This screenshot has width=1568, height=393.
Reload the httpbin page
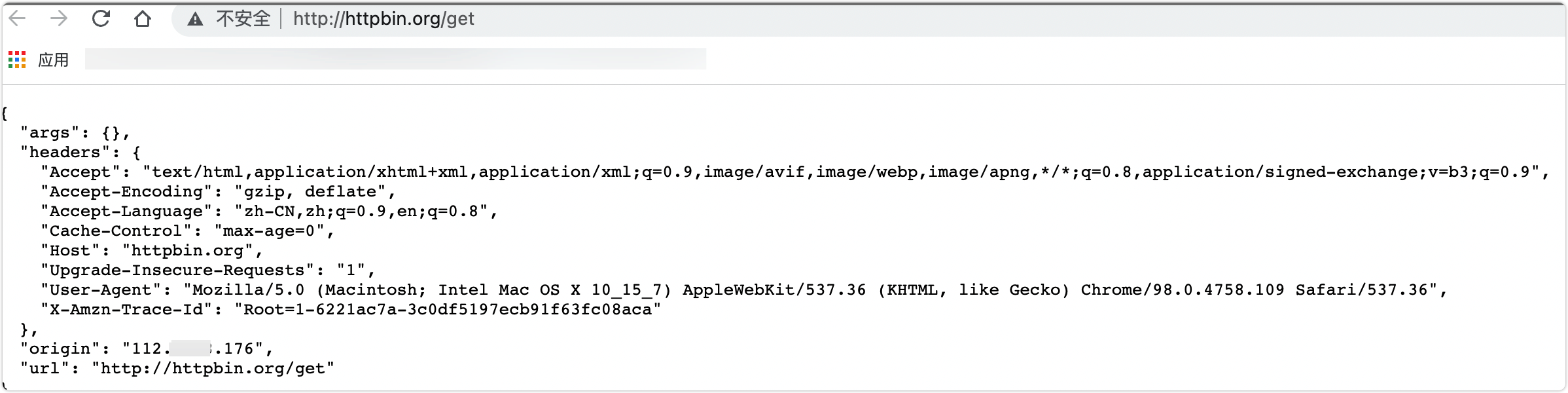(x=101, y=19)
